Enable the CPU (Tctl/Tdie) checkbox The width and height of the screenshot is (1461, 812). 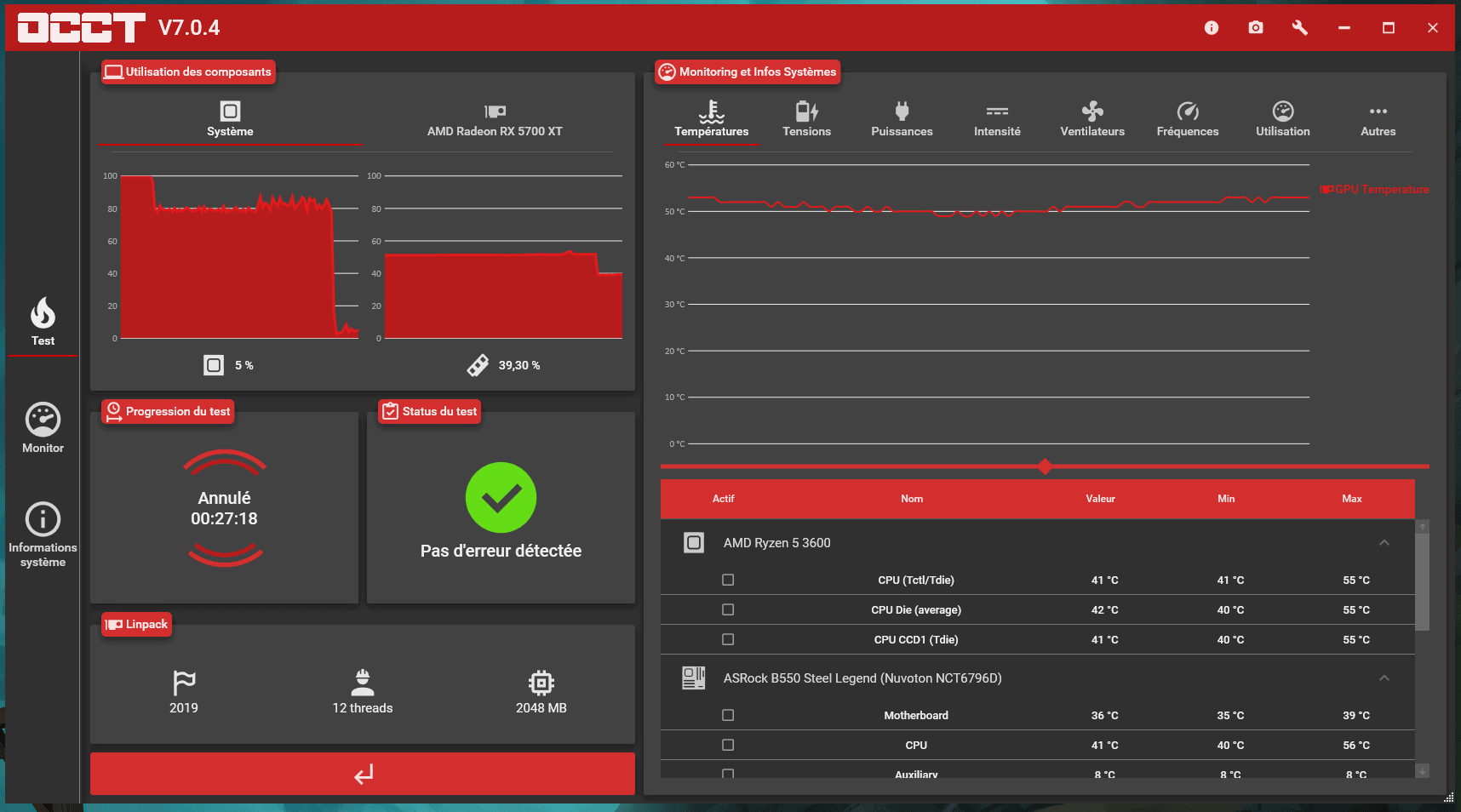tap(728, 580)
